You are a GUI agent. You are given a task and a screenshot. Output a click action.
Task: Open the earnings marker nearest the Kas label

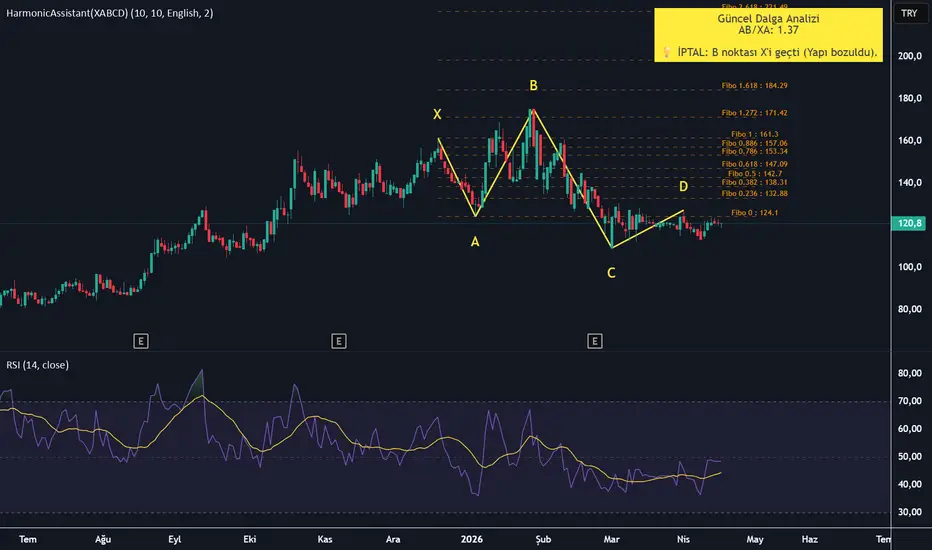tap(339, 341)
